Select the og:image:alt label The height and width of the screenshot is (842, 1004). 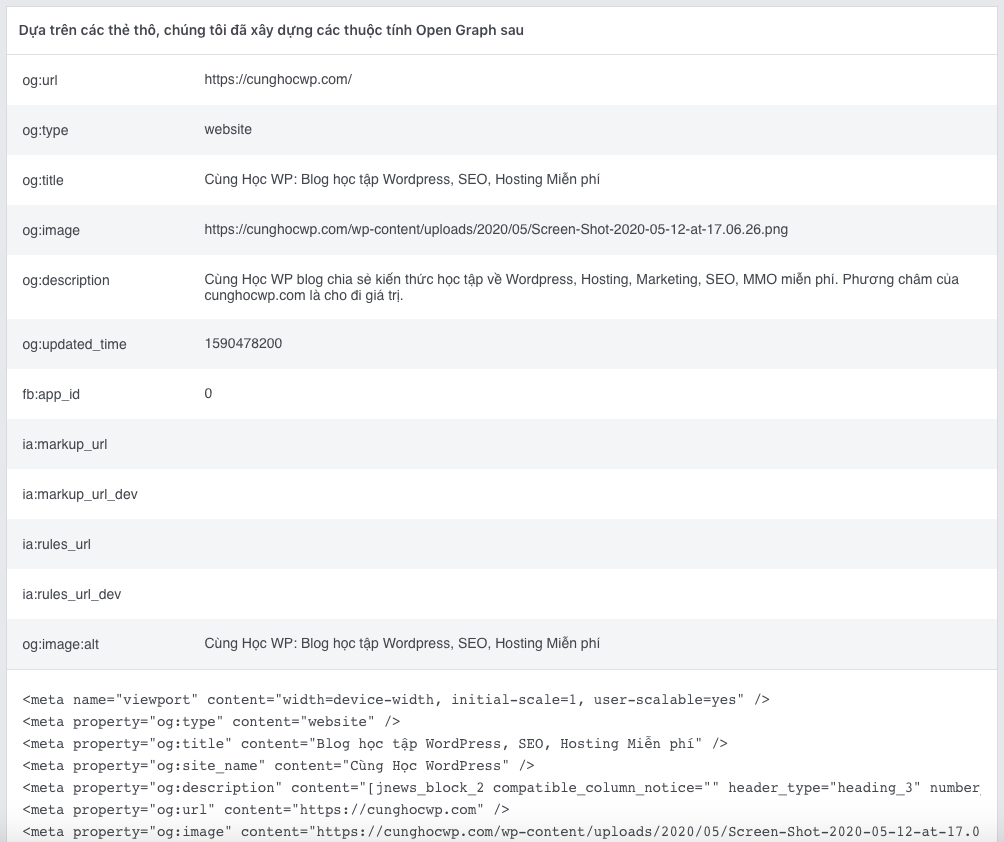61,644
